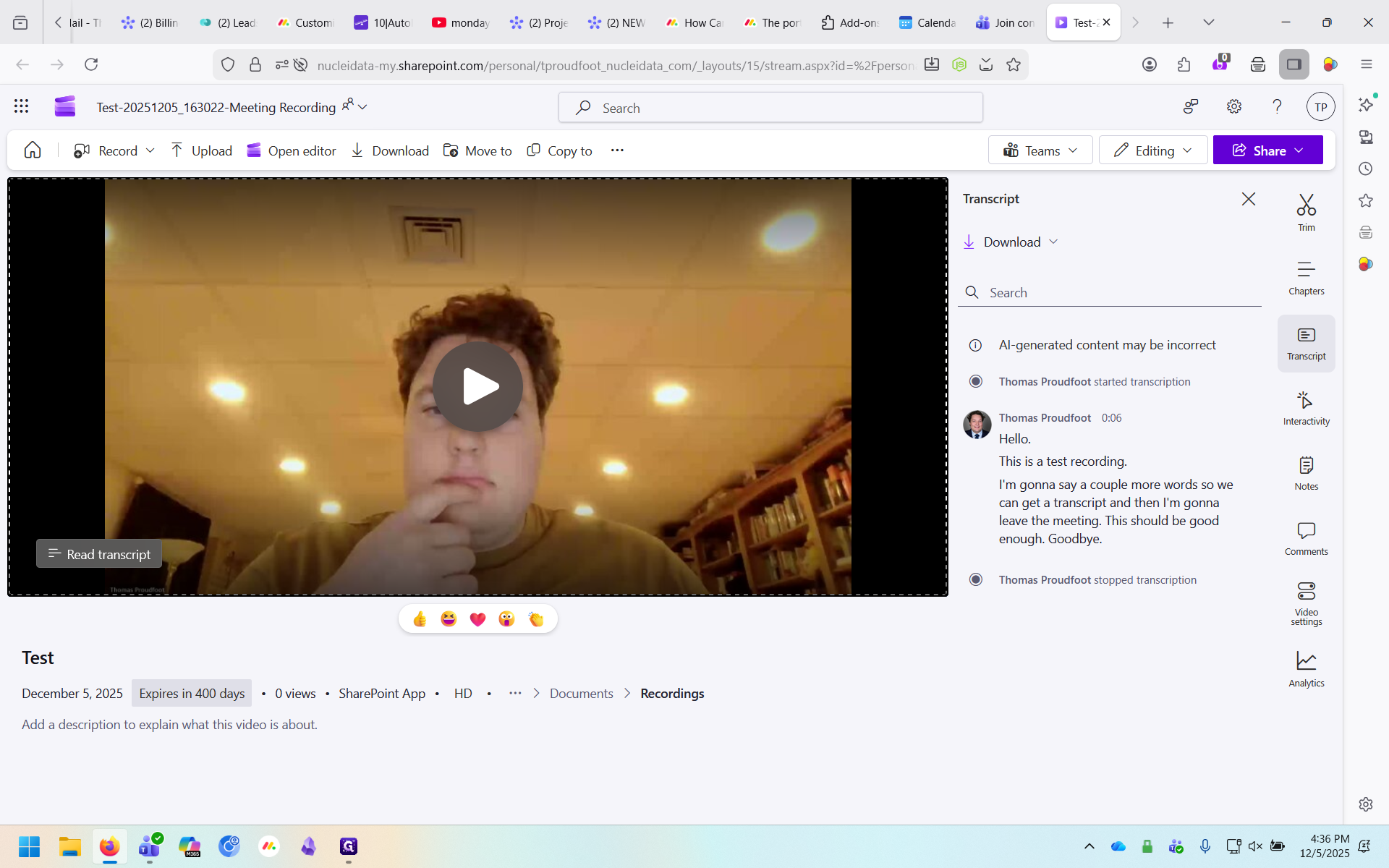Expand the transcript Download dropdown
Image resolution: width=1389 pixels, height=868 pixels.
tap(1011, 242)
